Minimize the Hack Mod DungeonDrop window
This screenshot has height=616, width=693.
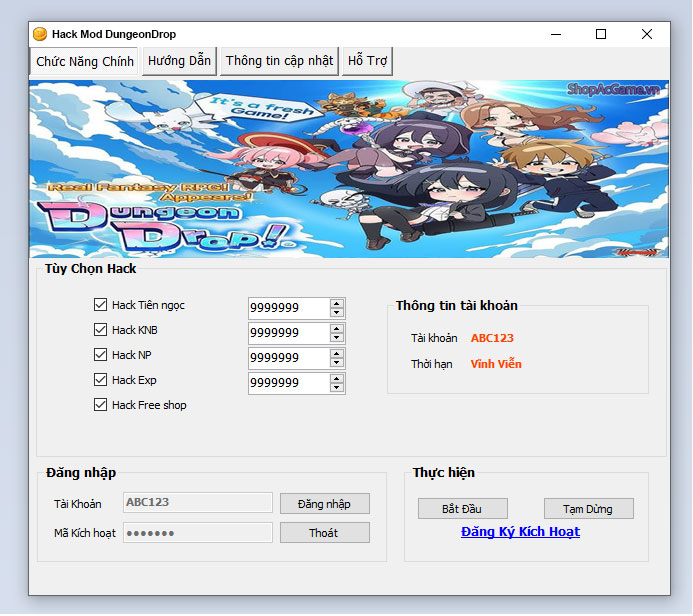click(x=556, y=34)
